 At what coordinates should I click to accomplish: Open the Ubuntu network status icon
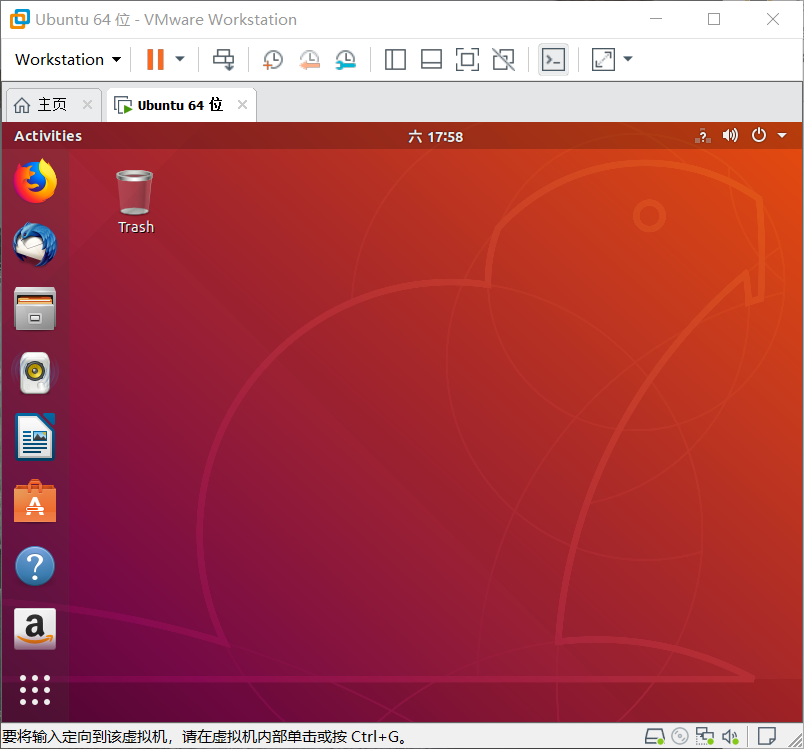click(703, 136)
